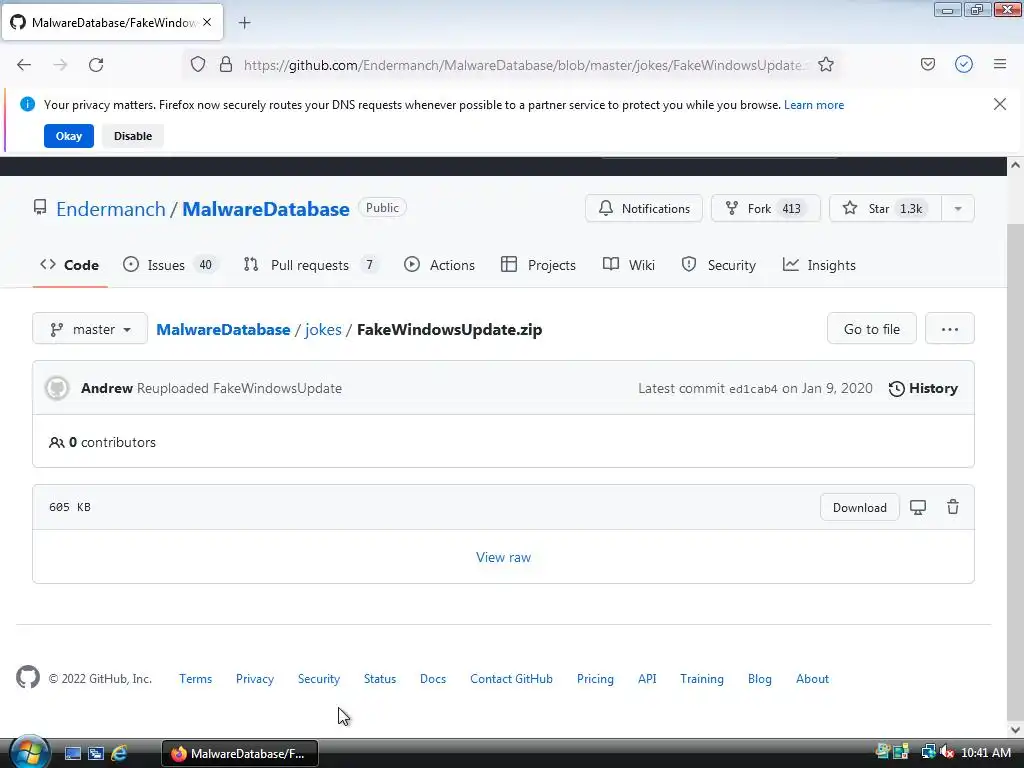The width and height of the screenshot is (1024, 768).
Task: Click Disable on the privacy notice
Action: coord(133,136)
